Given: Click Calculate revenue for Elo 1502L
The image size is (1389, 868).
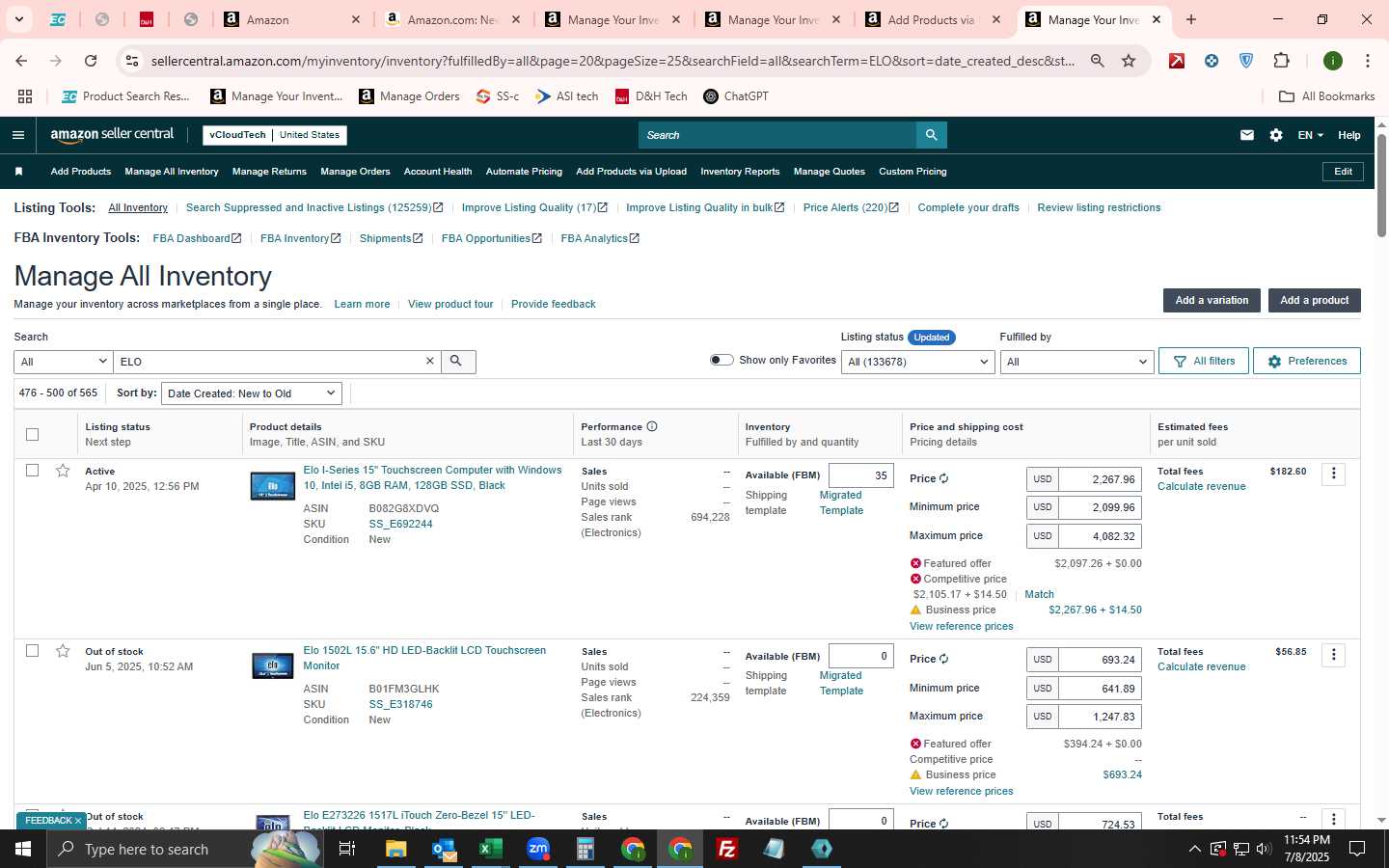Looking at the screenshot, I should point(1201,666).
